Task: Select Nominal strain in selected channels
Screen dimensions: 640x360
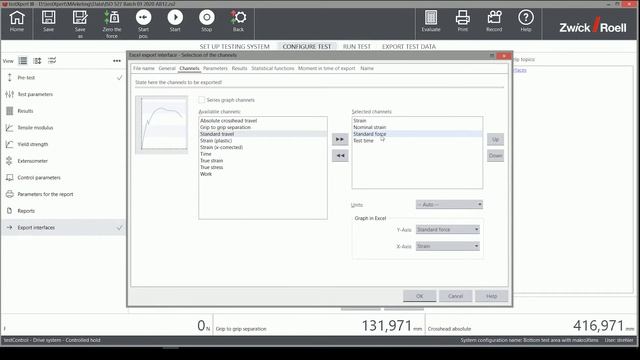Action: 417,127
